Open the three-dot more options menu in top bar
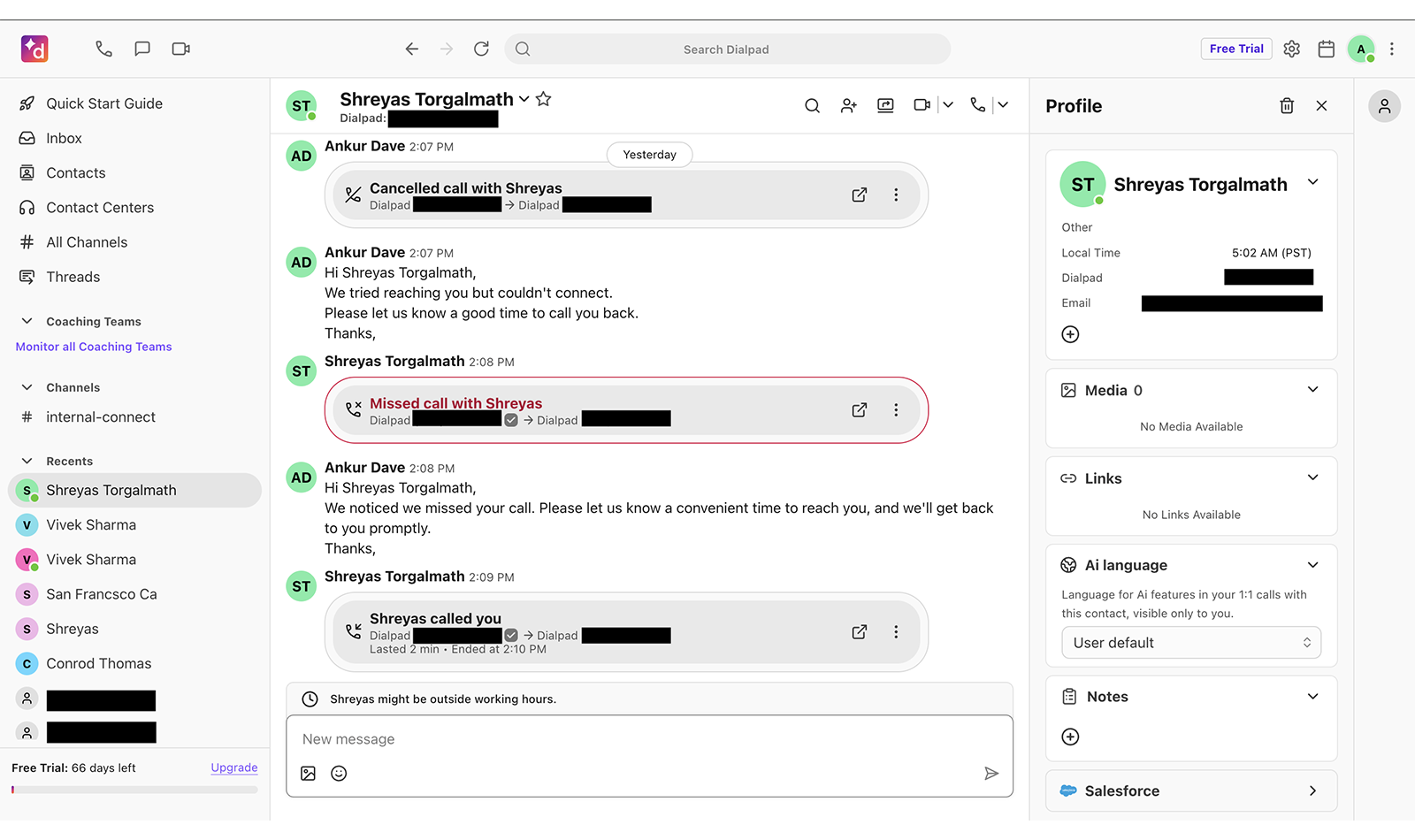1415x840 pixels. pyautogui.click(x=1392, y=49)
